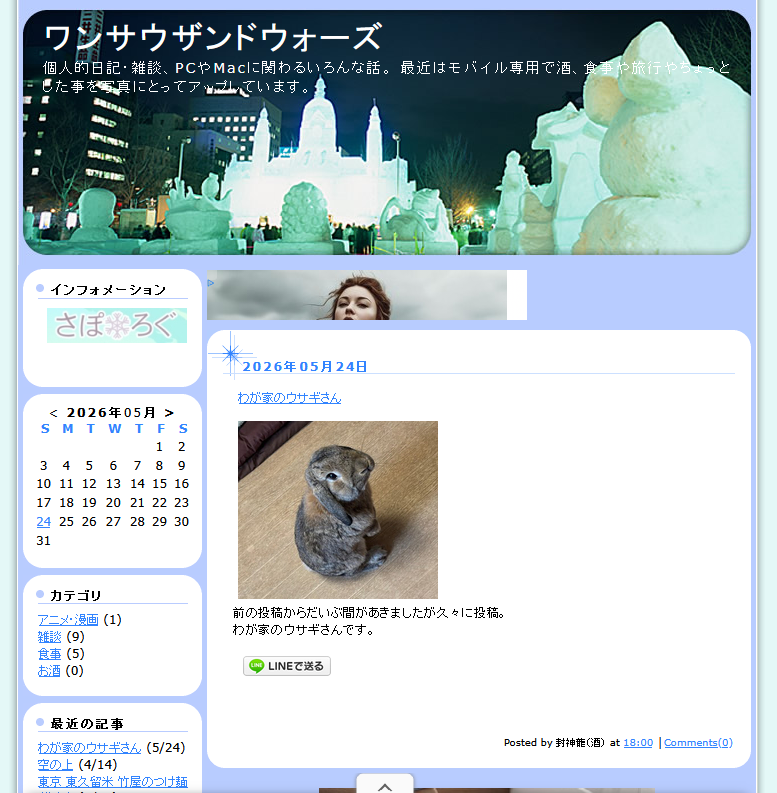Click the カテゴリ section heading

76,595
